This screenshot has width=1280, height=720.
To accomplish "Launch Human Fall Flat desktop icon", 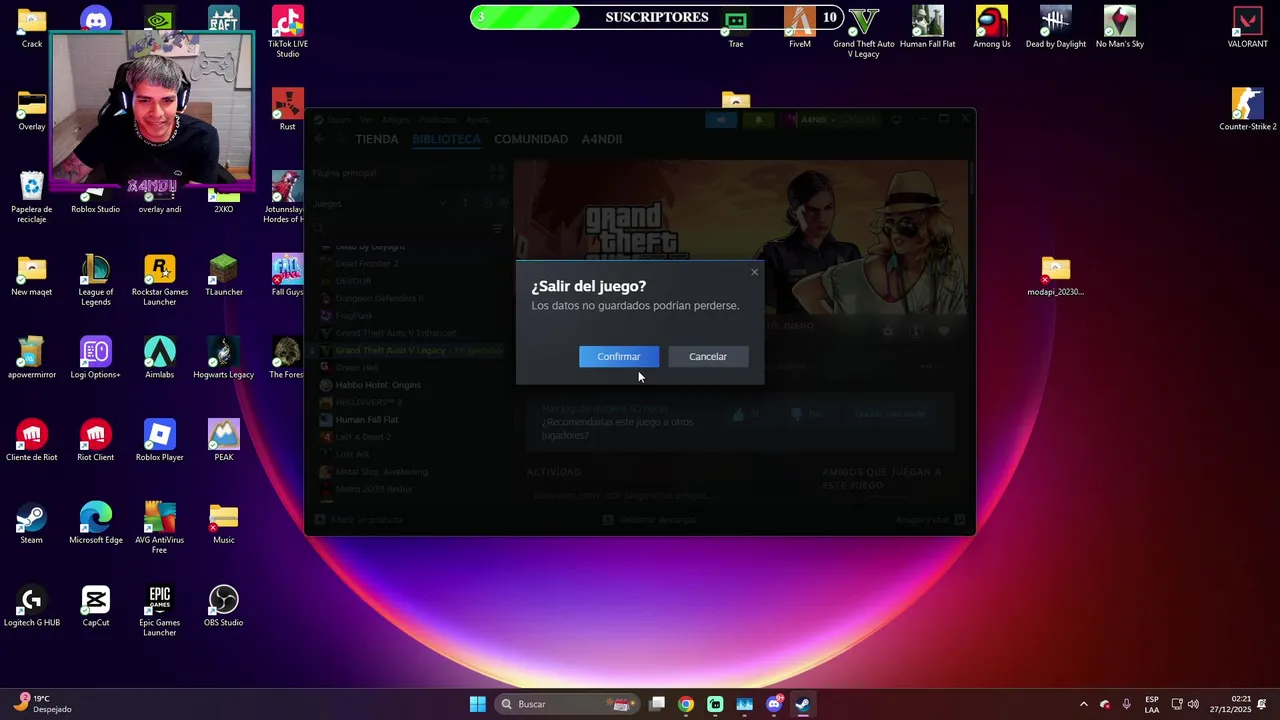I will click(x=928, y=27).
